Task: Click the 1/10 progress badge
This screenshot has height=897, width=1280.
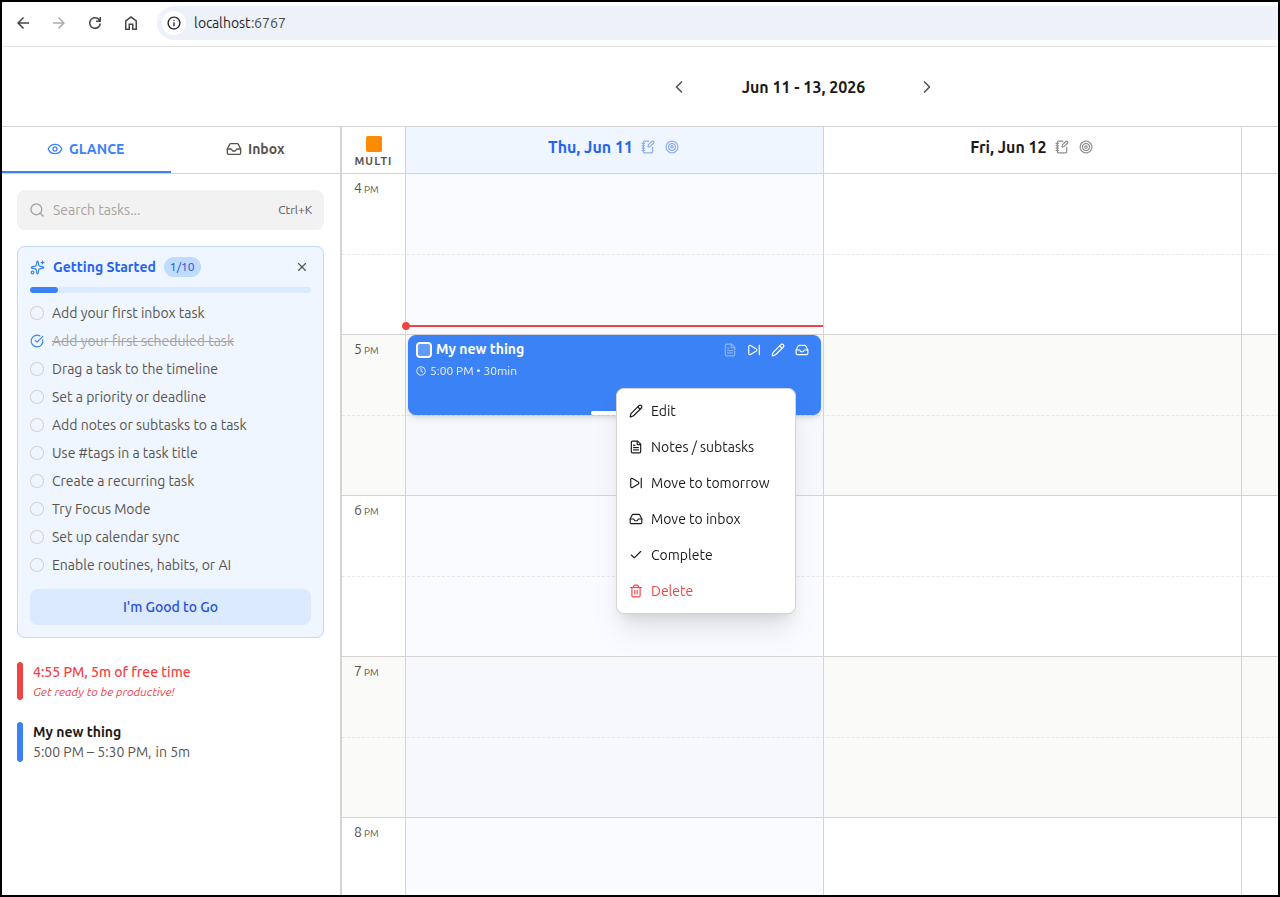Action: click(182, 267)
